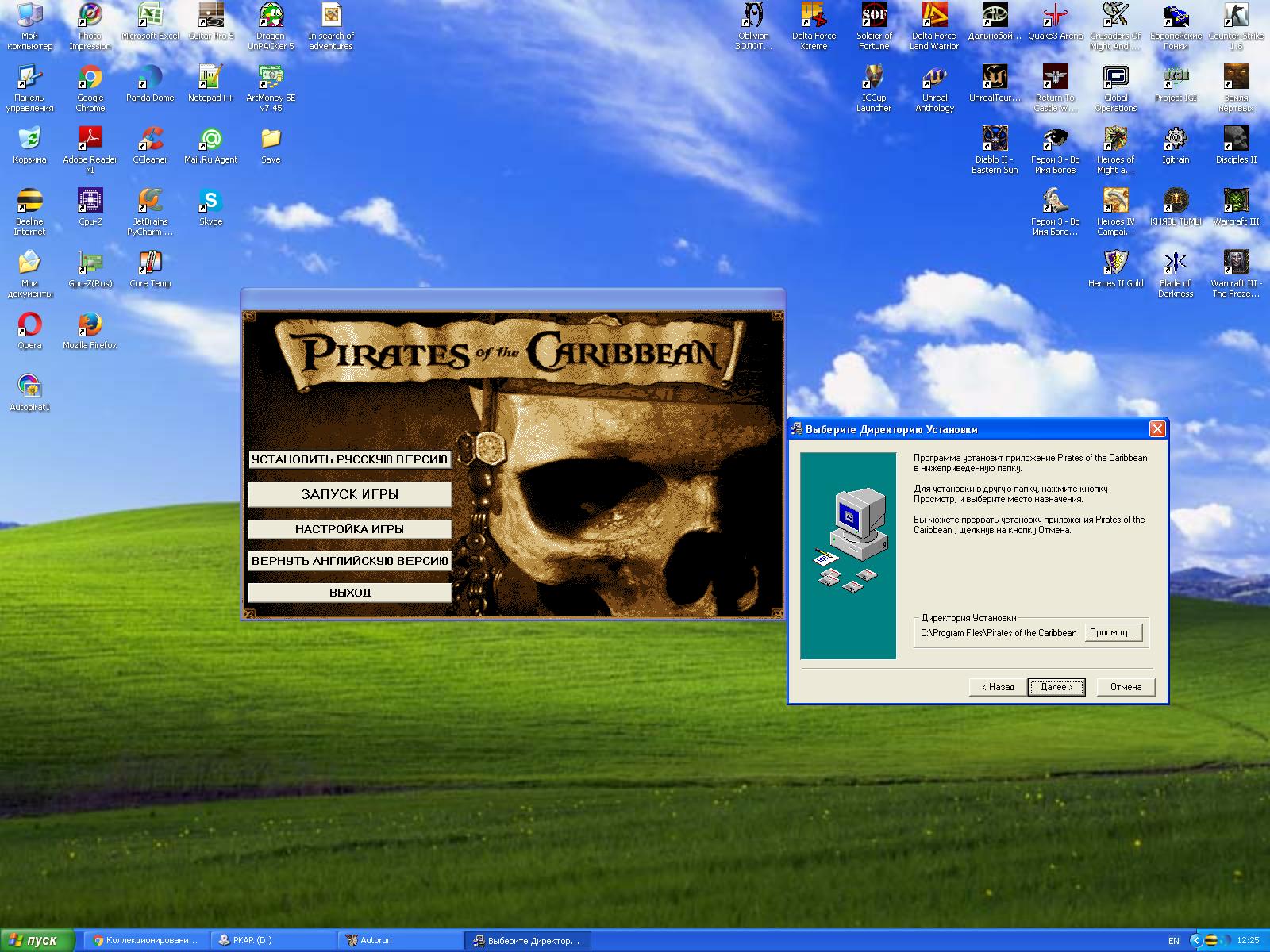Select the Opera desktop icon
Image resolution: width=1270 pixels, height=952 pixels.
click(x=29, y=331)
